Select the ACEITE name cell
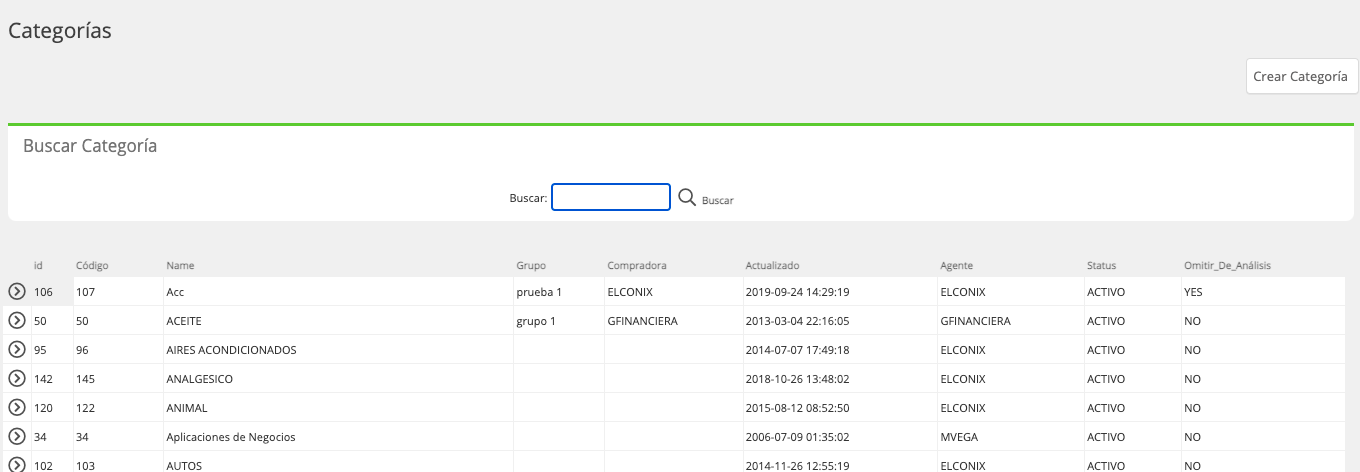The image size is (1360, 472). coord(339,321)
